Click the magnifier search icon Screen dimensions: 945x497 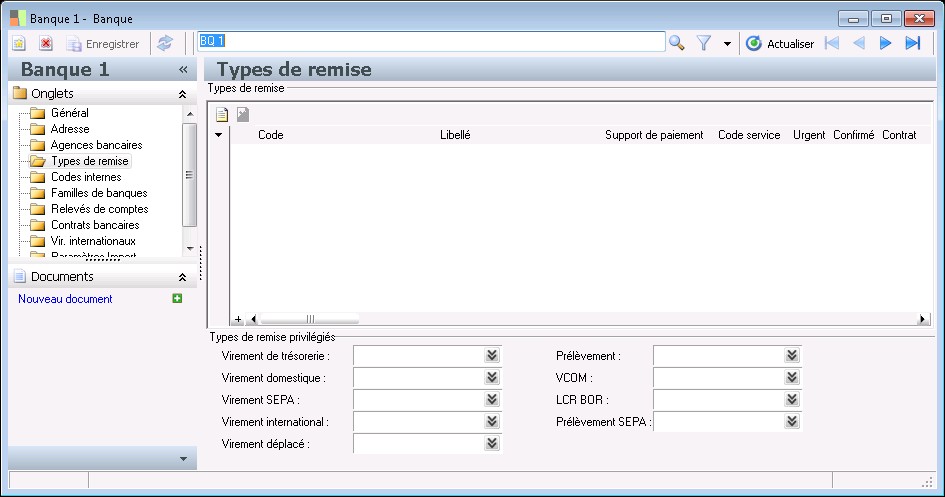pos(677,43)
